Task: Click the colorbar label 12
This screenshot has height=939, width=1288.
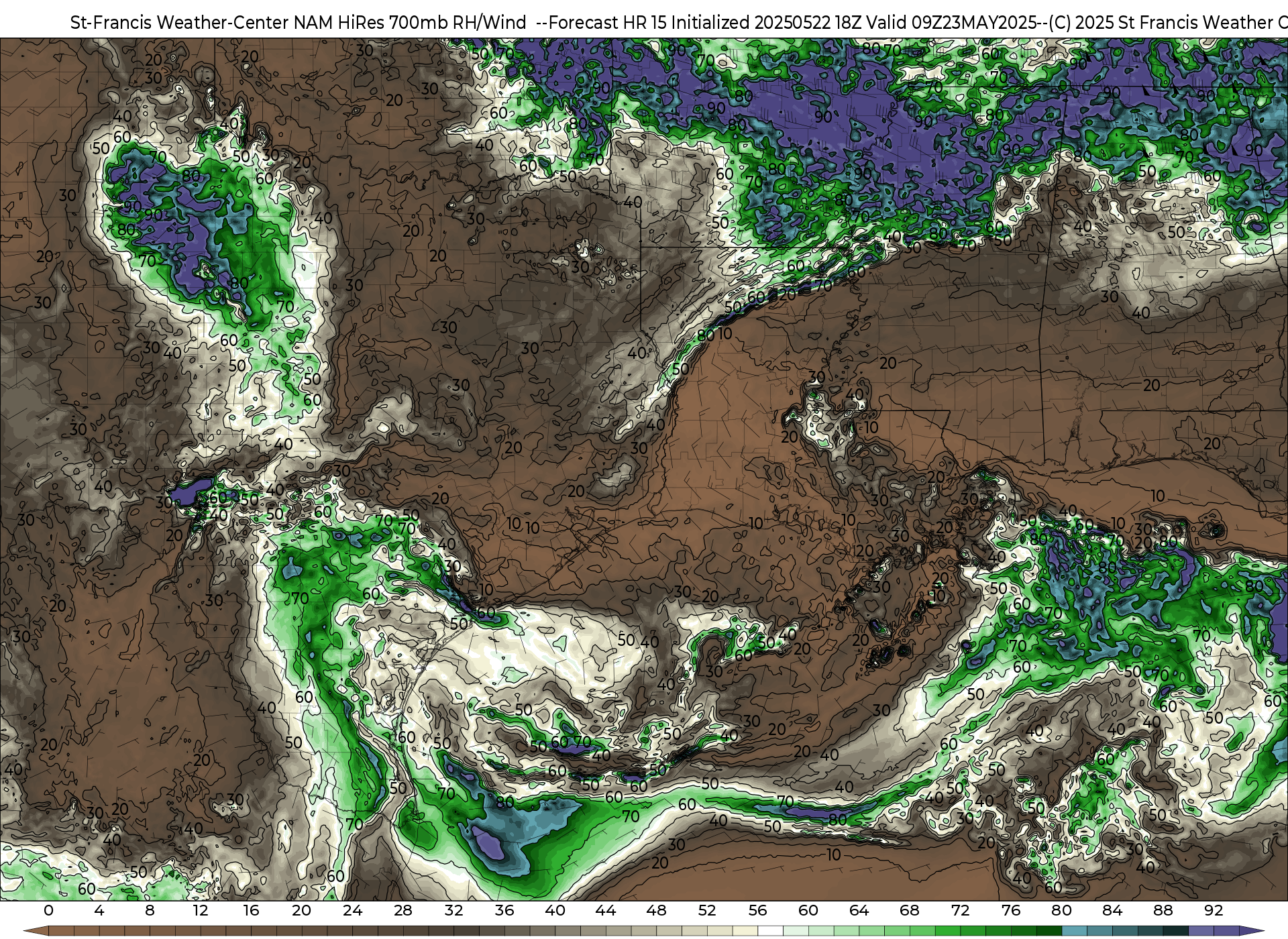Action: pos(201,910)
